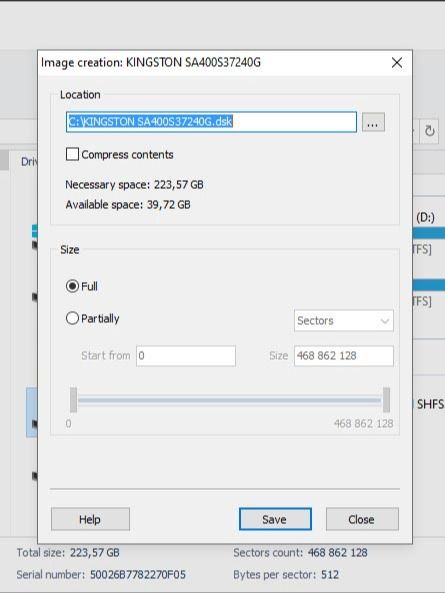Click Bytes per sector value 512

pos(330,575)
